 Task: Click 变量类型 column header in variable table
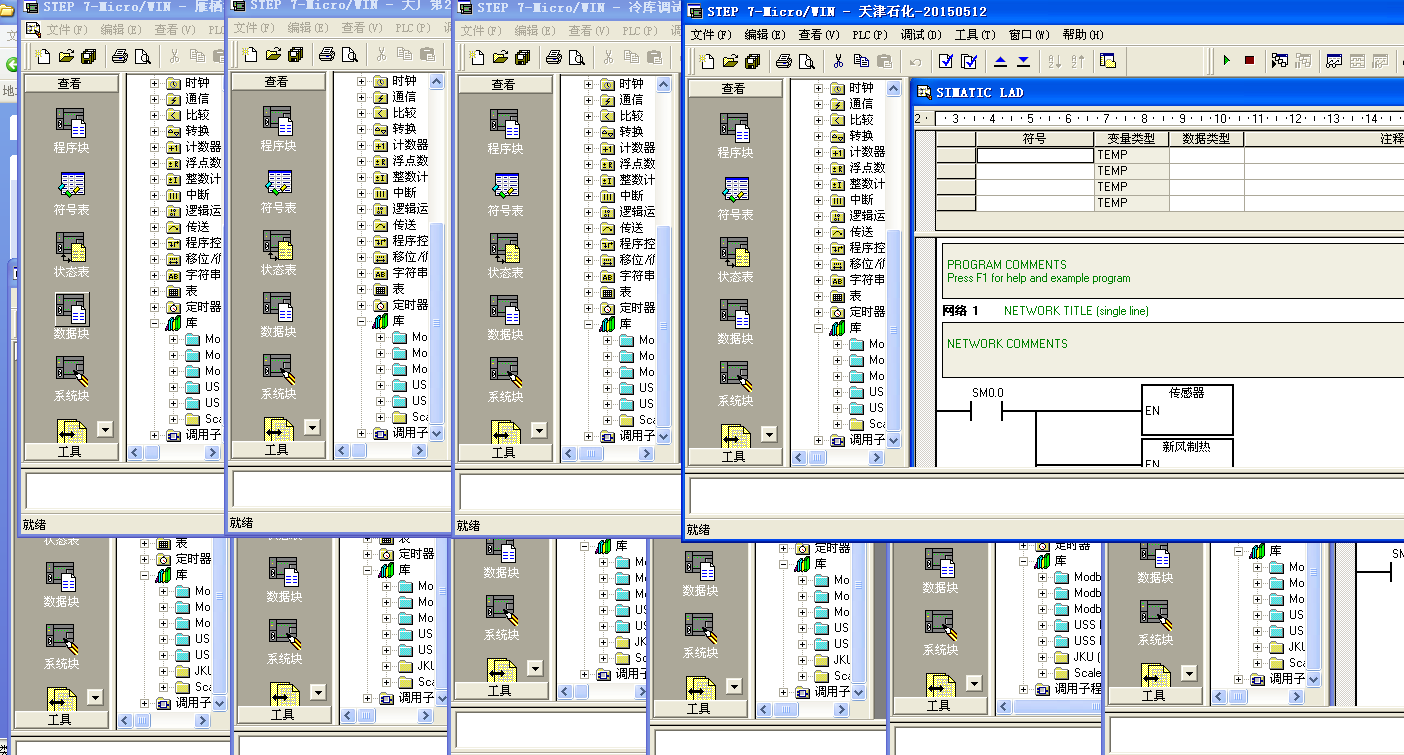point(1131,139)
